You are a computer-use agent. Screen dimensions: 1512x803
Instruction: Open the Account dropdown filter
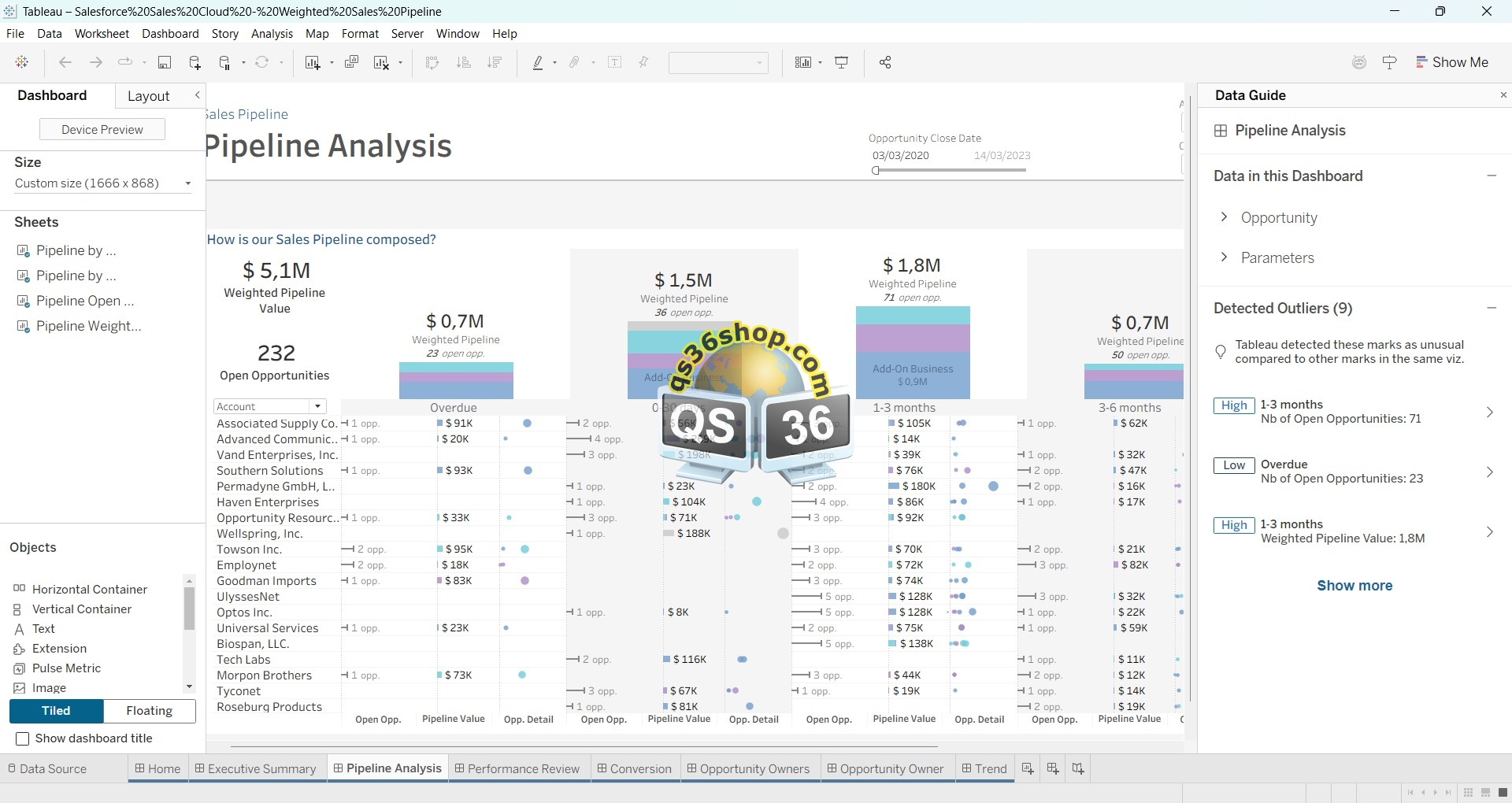click(317, 407)
